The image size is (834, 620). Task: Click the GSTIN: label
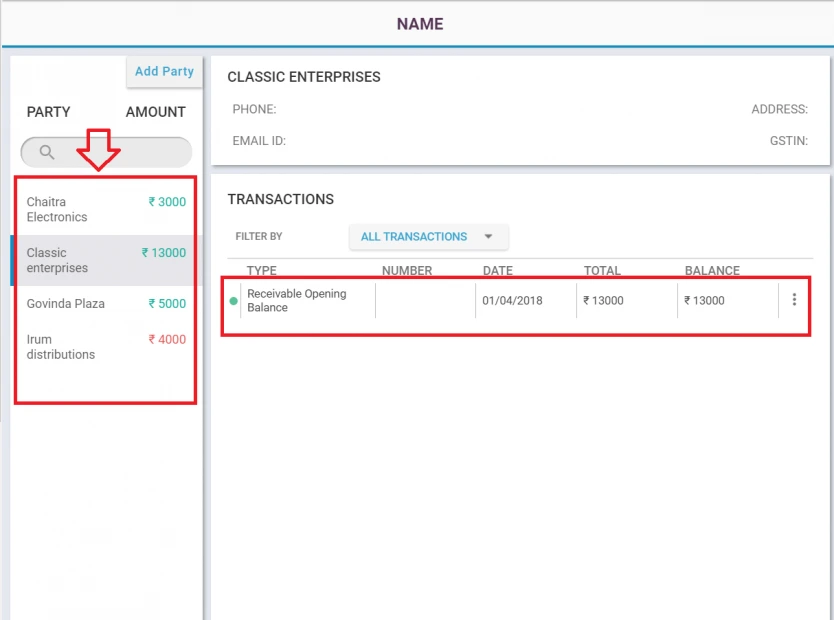pos(789,141)
